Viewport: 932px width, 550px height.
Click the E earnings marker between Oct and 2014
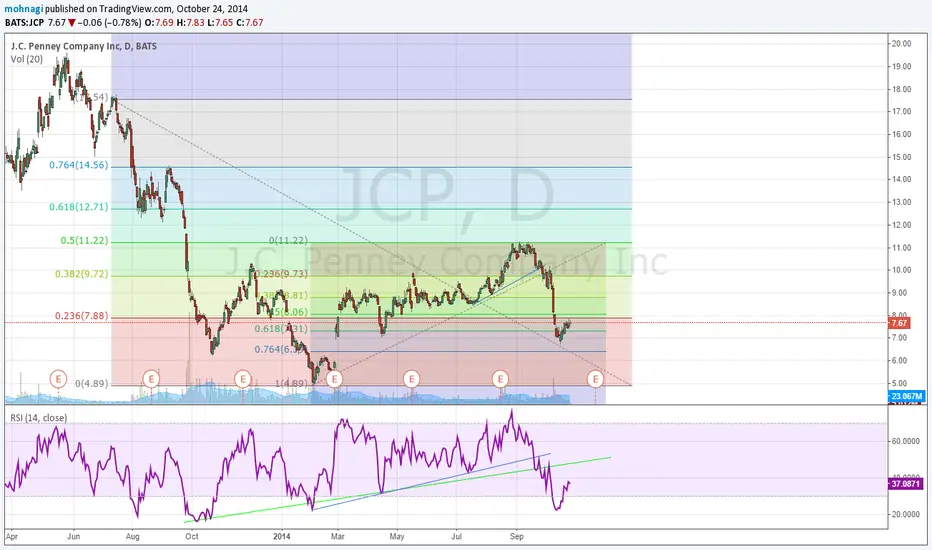pyautogui.click(x=243, y=378)
